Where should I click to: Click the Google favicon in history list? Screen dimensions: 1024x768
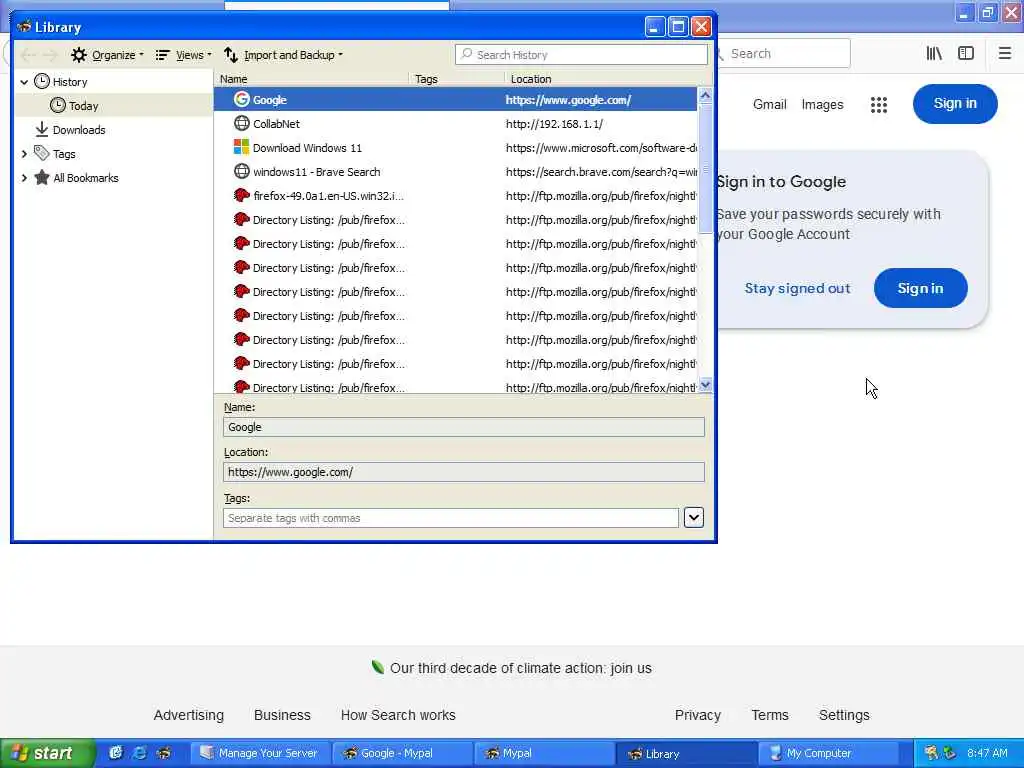click(x=242, y=99)
